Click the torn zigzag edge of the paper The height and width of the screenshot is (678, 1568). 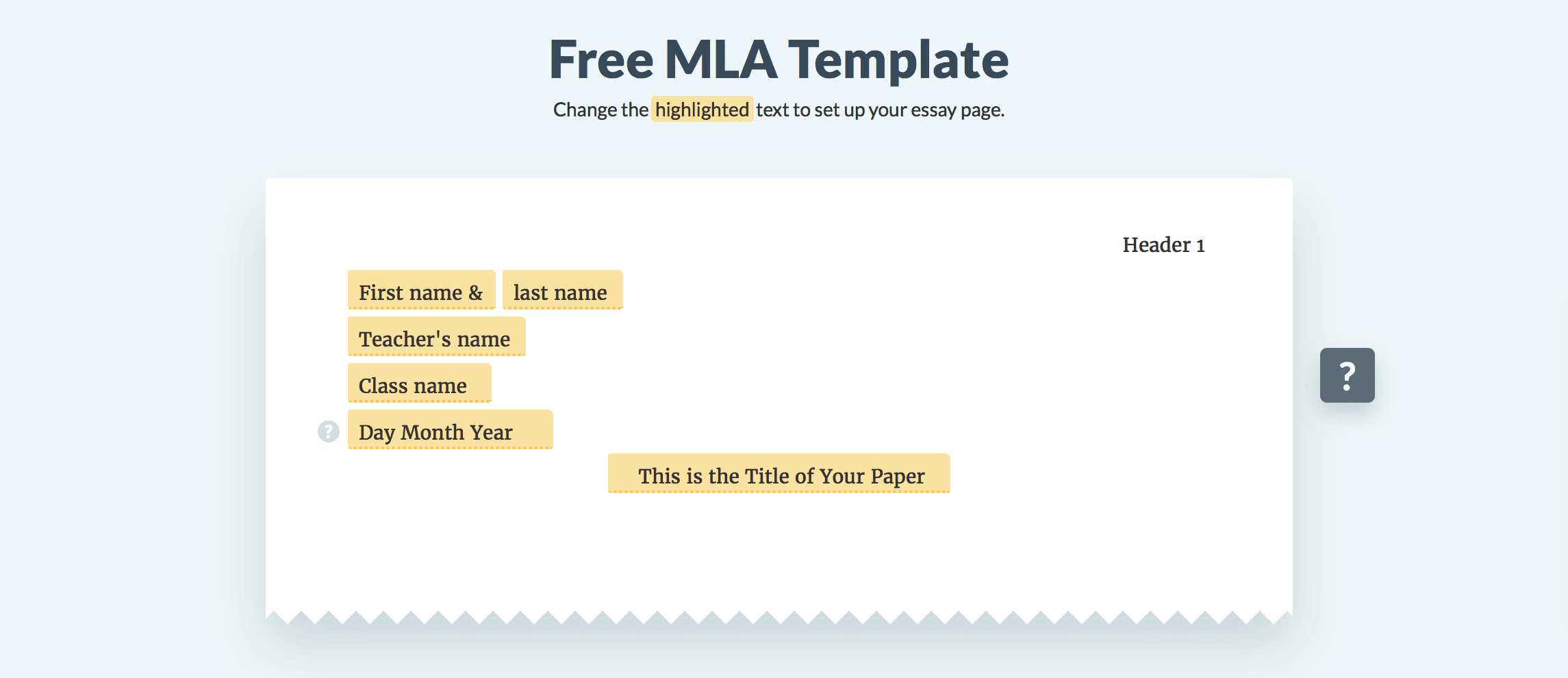click(779, 616)
